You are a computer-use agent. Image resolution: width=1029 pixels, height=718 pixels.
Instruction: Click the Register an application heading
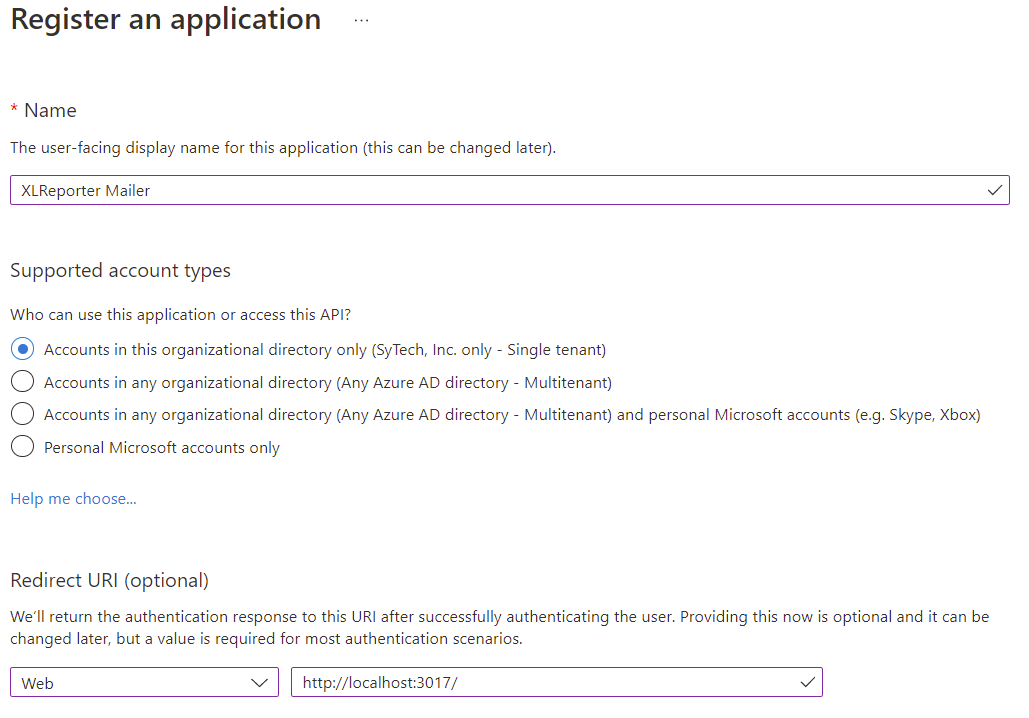tap(166, 20)
